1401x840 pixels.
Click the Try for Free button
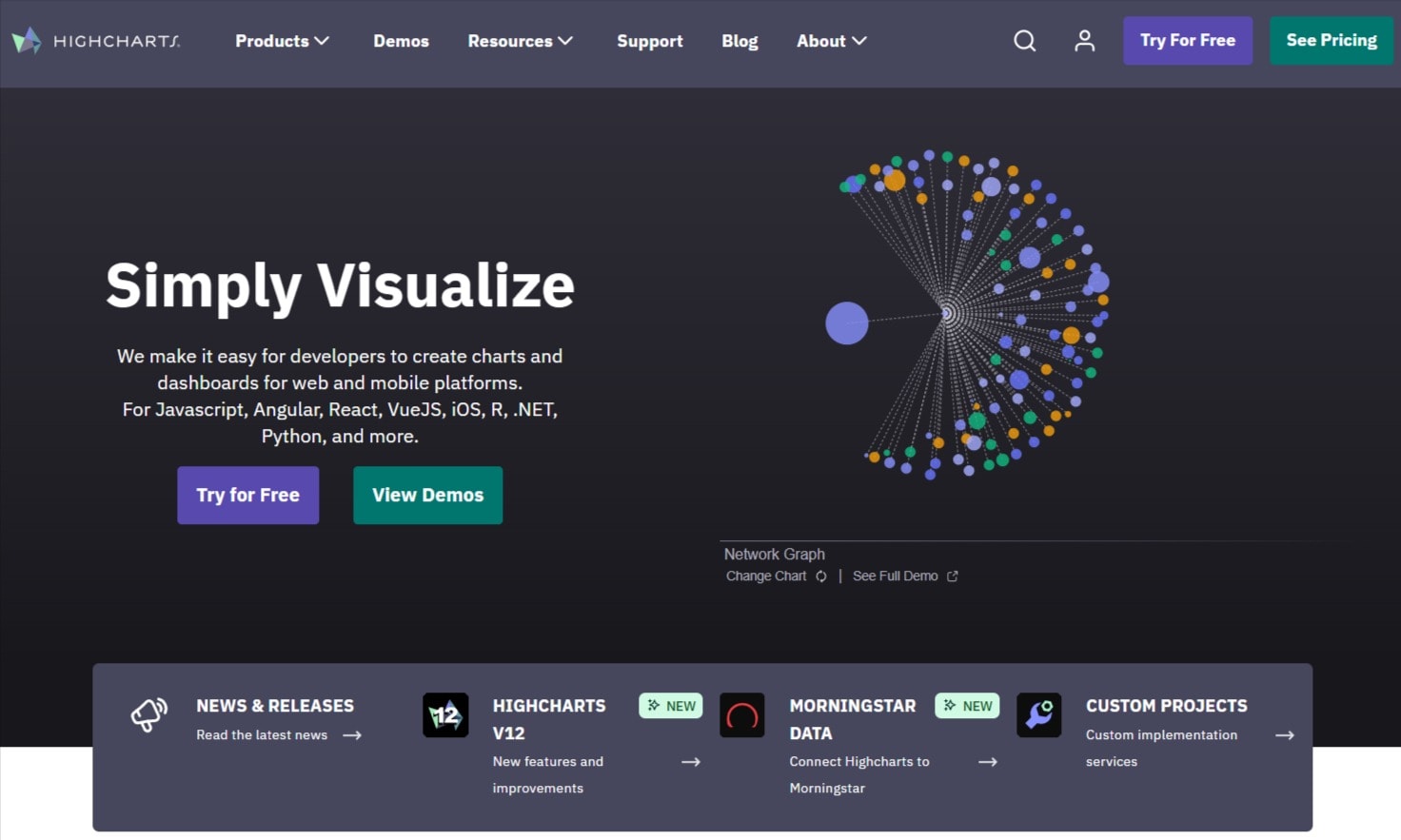(x=247, y=495)
